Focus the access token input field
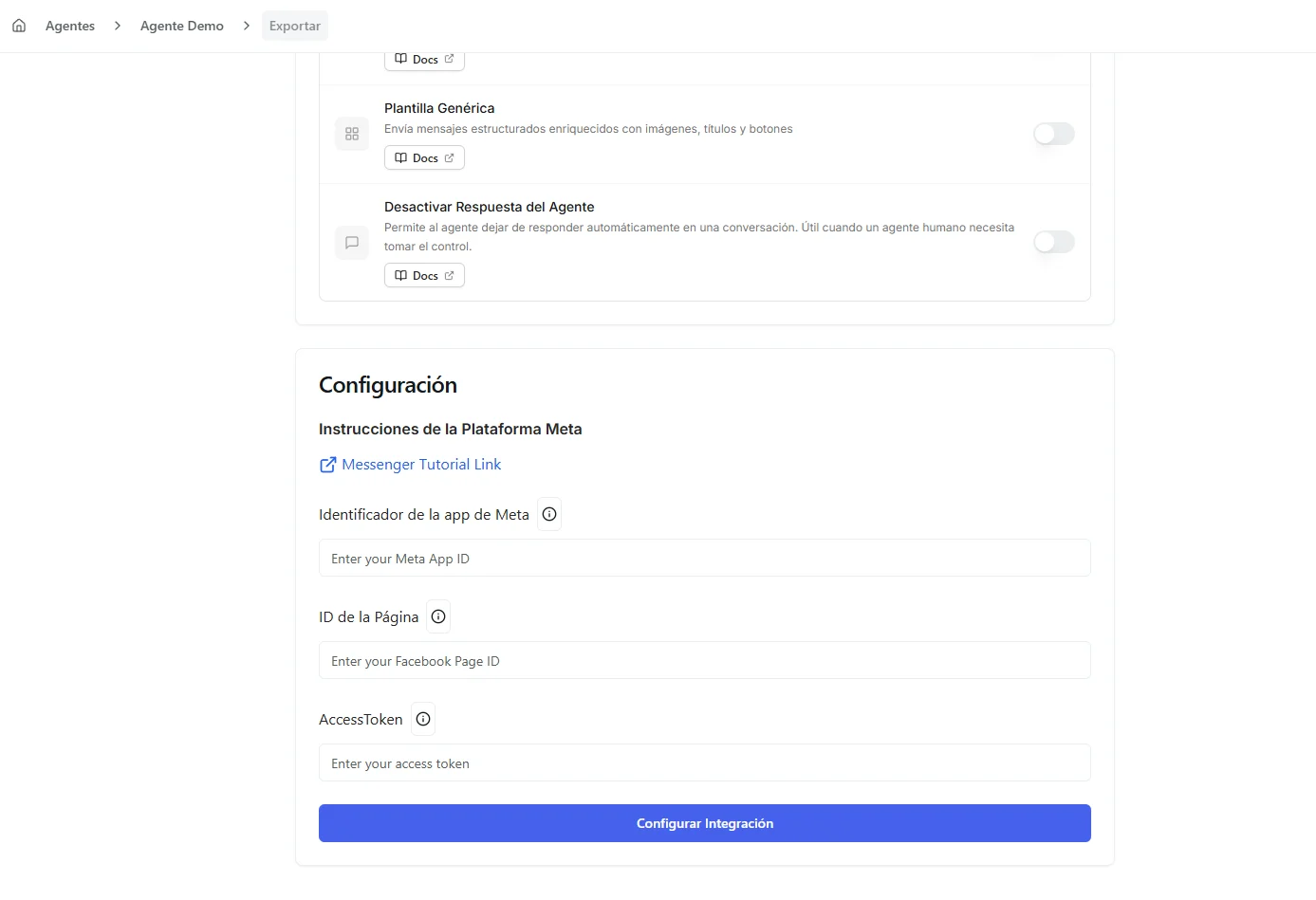 click(x=705, y=763)
